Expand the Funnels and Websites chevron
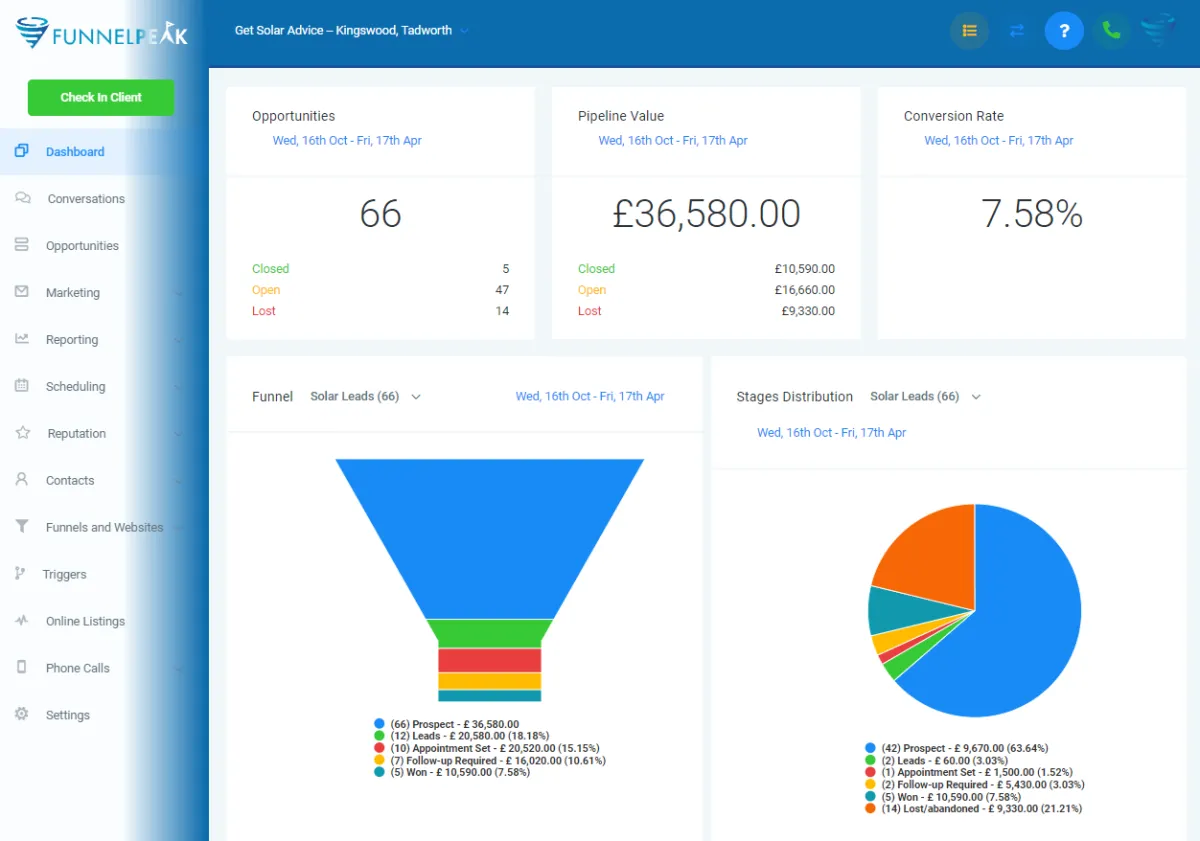Image resolution: width=1200 pixels, height=841 pixels. (179, 528)
